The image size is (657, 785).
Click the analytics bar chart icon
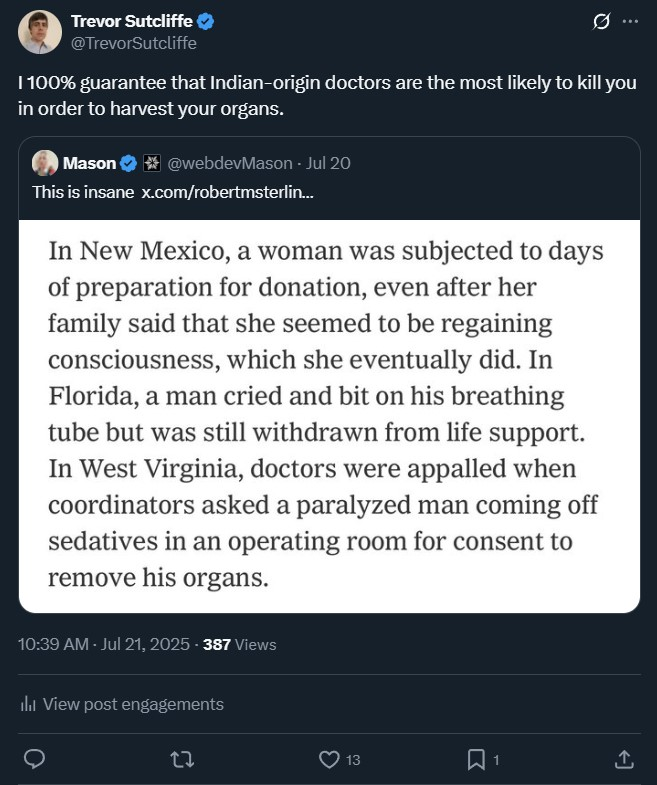[28, 704]
